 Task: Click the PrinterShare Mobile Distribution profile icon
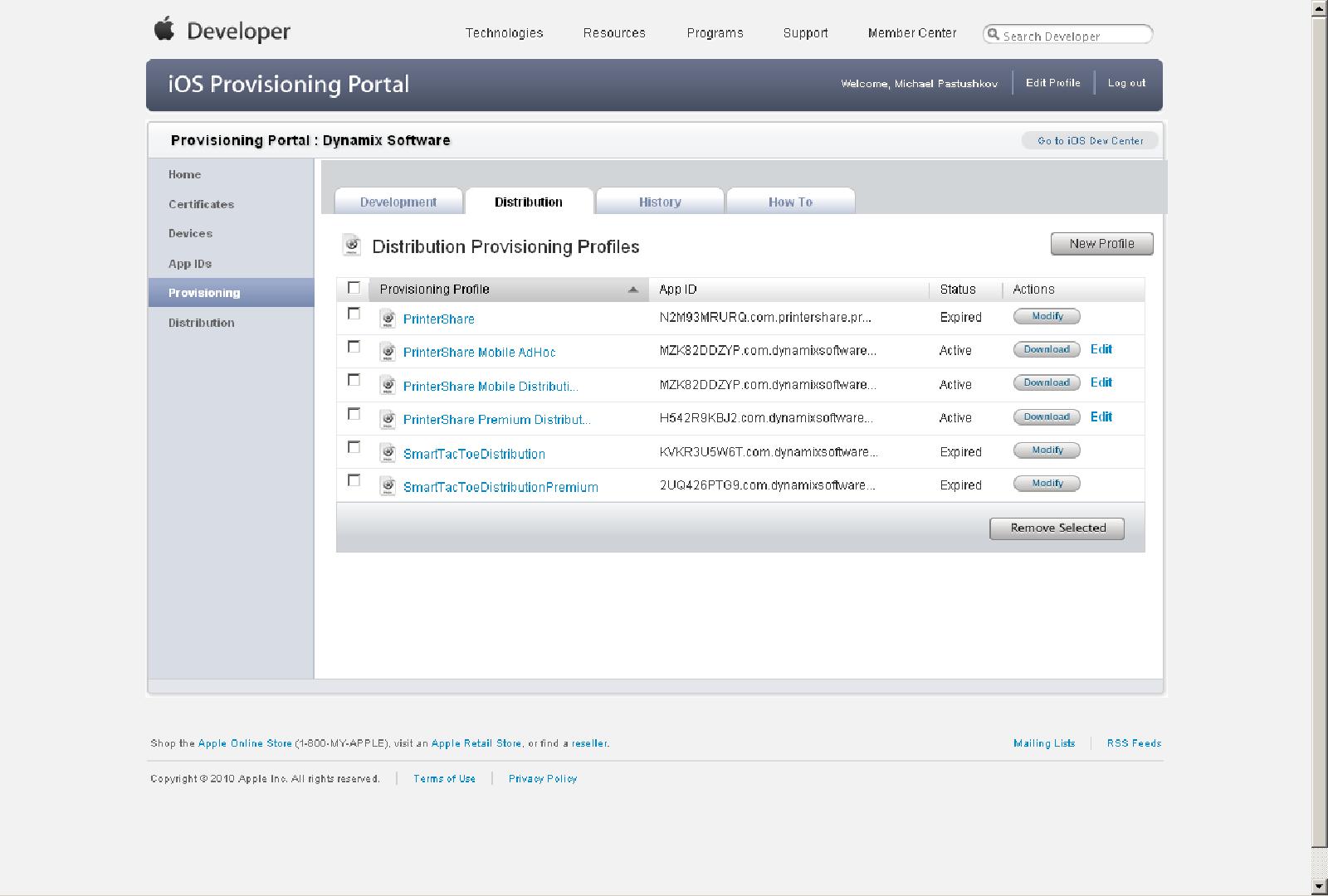click(388, 386)
